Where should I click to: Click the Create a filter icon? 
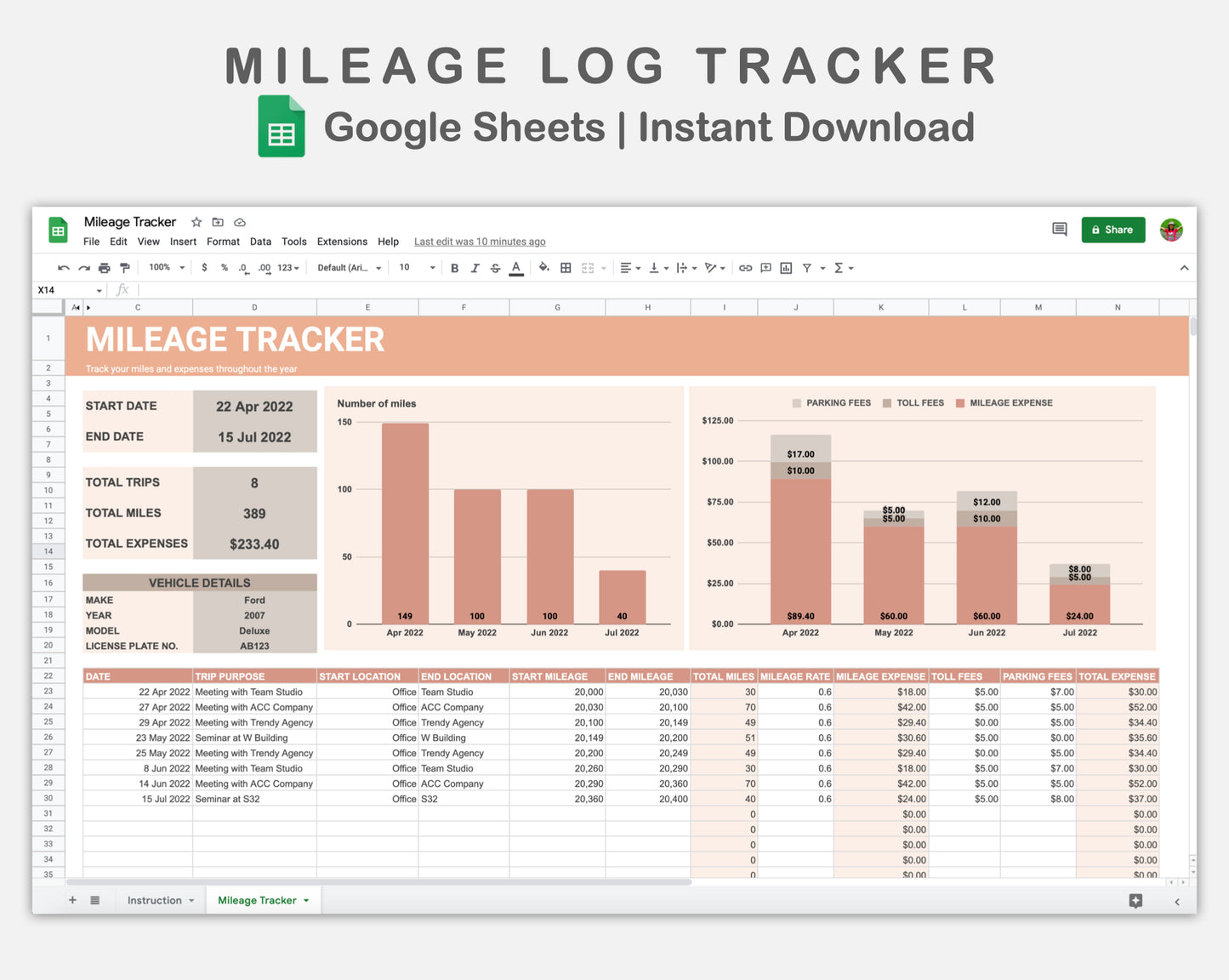coord(806,267)
